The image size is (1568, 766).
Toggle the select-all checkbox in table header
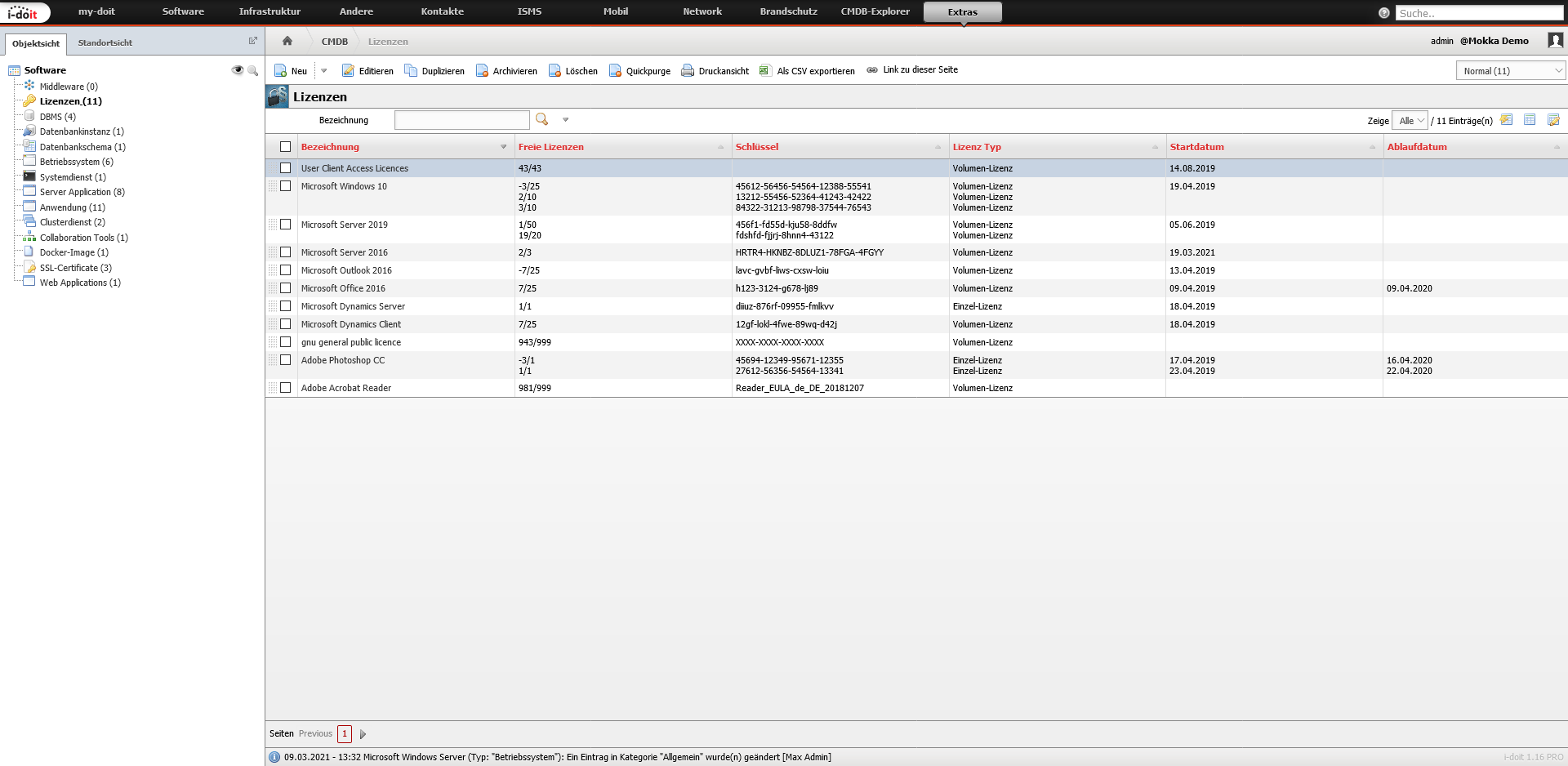286,147
